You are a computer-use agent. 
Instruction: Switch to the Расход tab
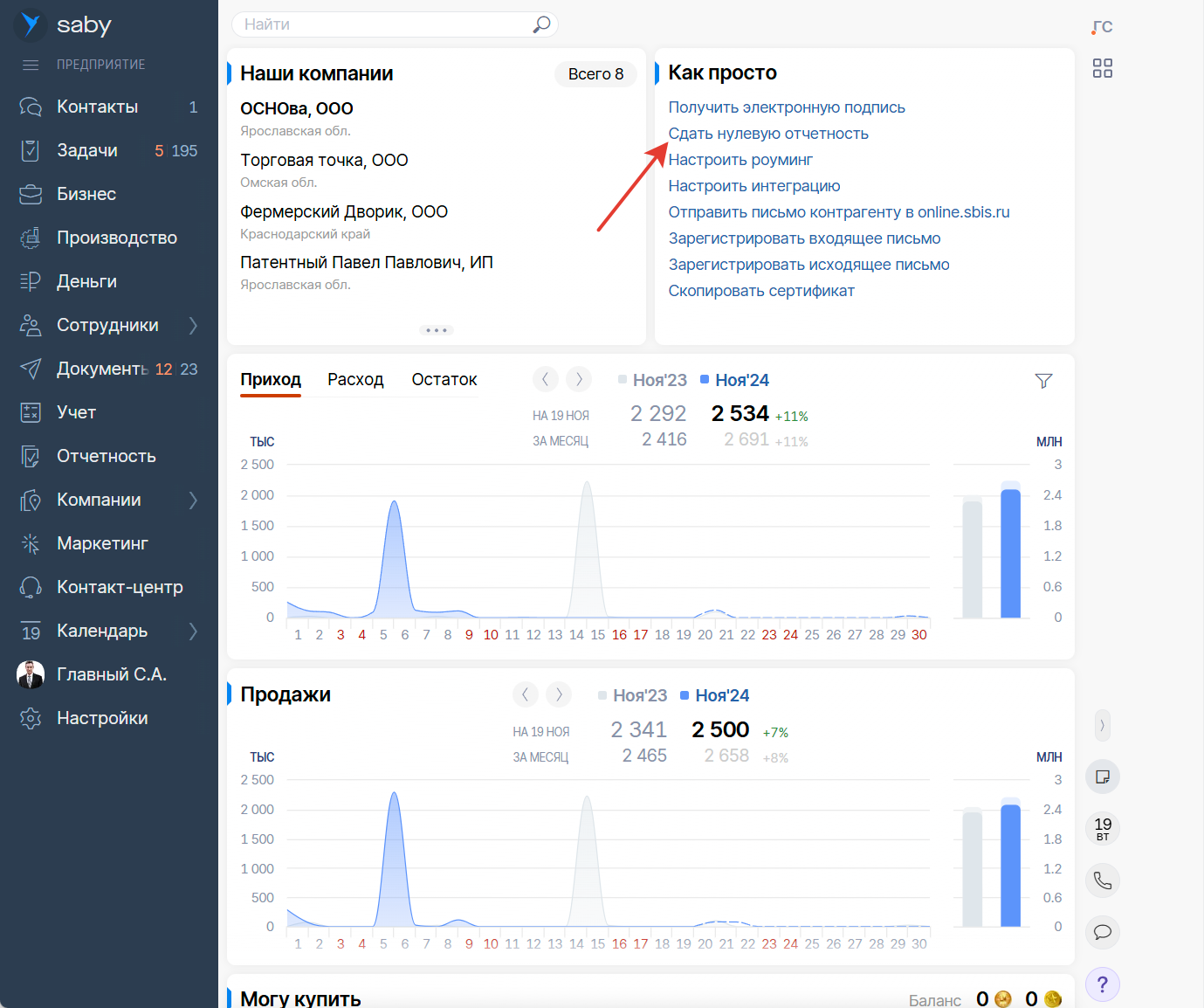355,380
